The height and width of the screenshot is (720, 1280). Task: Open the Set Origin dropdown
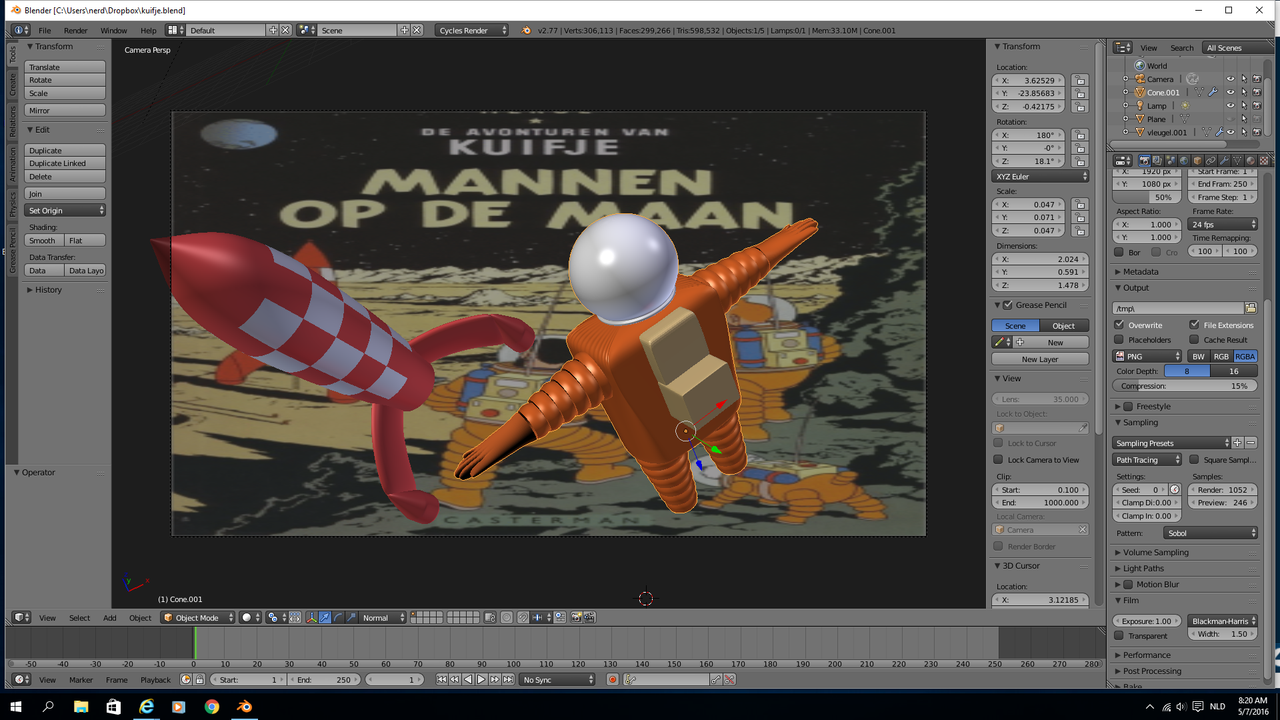[65, 210]
